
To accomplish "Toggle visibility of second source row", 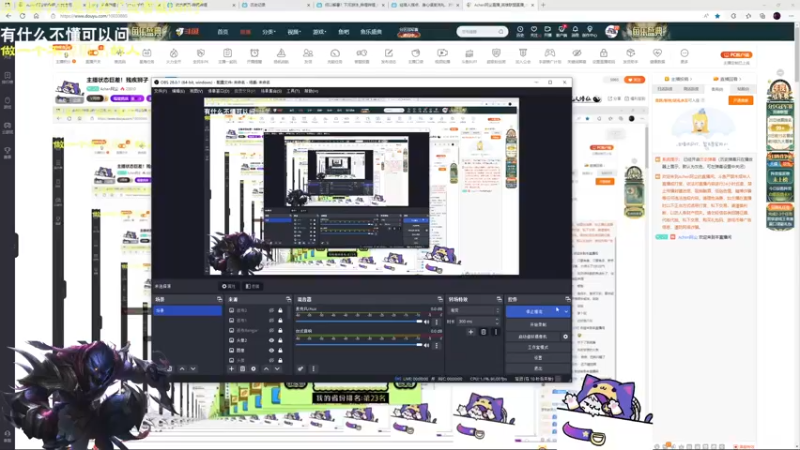I will [x=271, y=320].
